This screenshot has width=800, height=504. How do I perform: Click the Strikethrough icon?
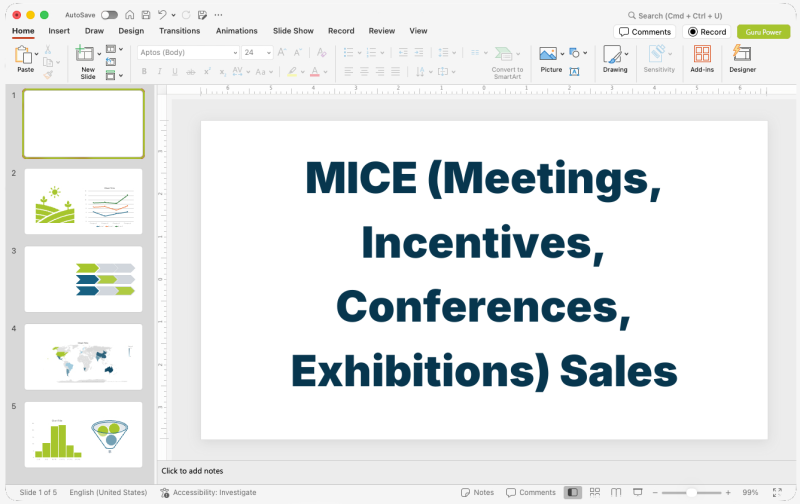click(191, 72)
